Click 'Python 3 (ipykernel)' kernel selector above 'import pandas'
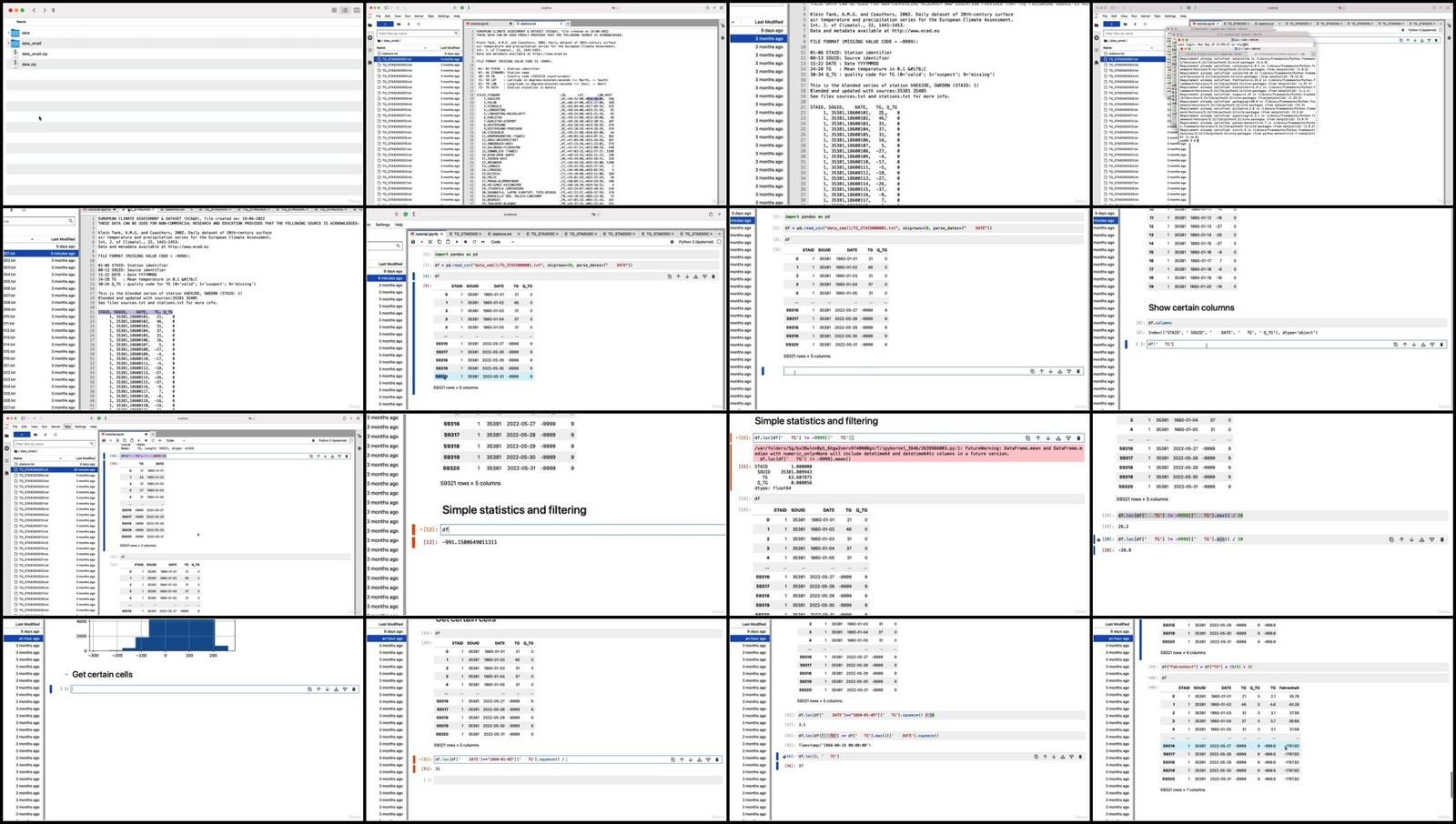 [697, 242]
